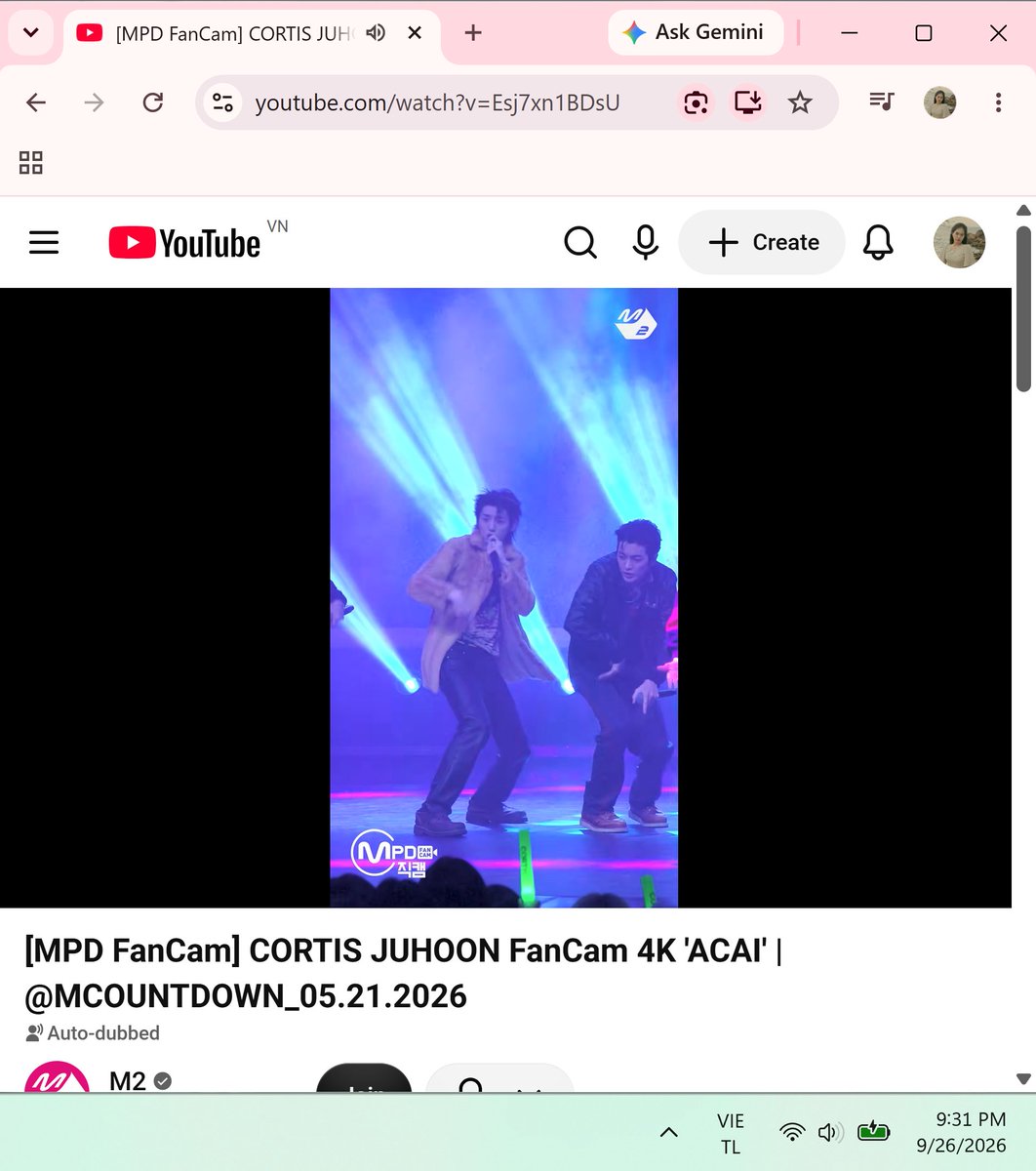This screenshot has width=1036, height=1171.
Task: Go forward to next page
Action: [94, 102]
